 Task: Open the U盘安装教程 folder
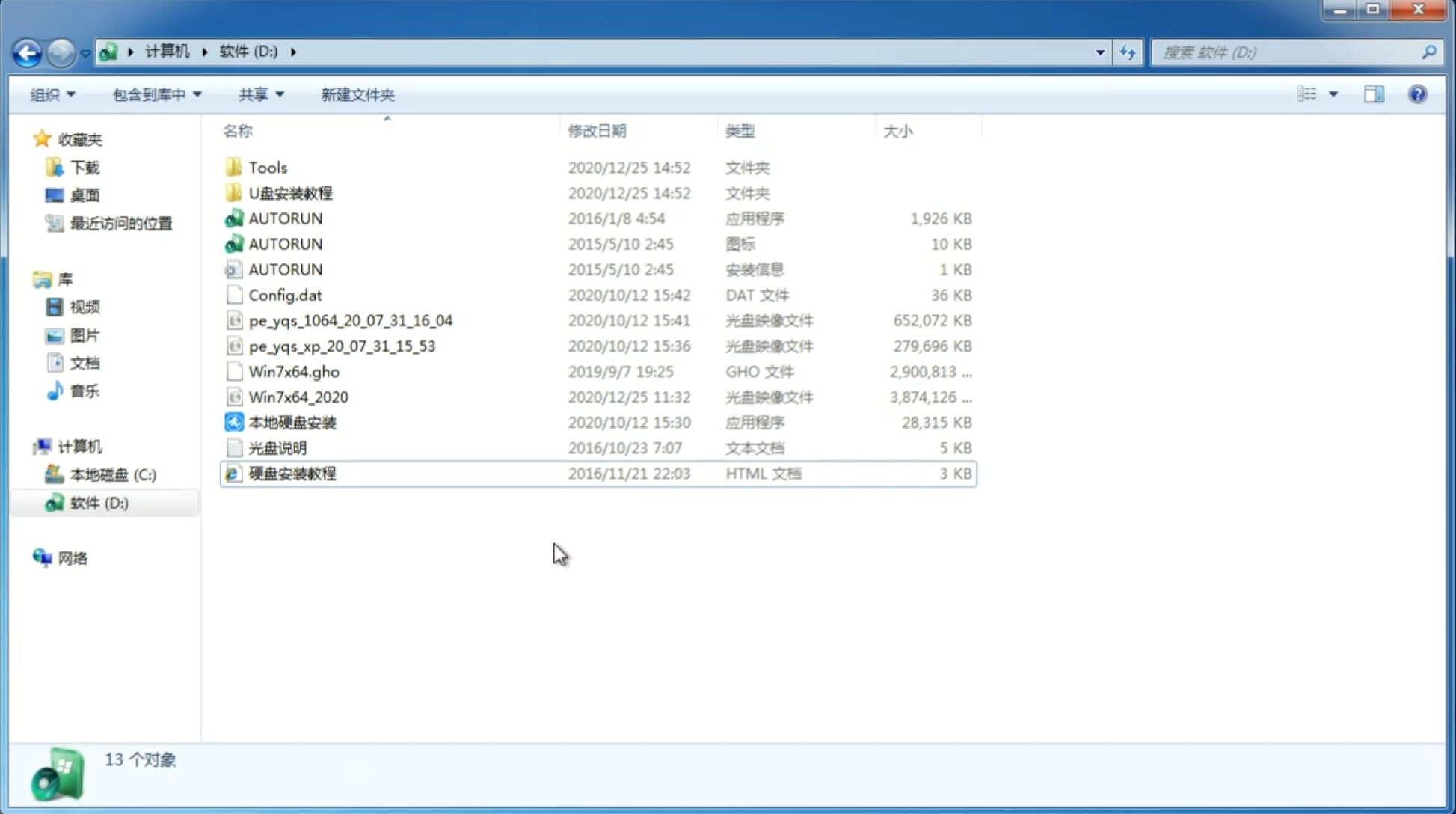[292, 193]
